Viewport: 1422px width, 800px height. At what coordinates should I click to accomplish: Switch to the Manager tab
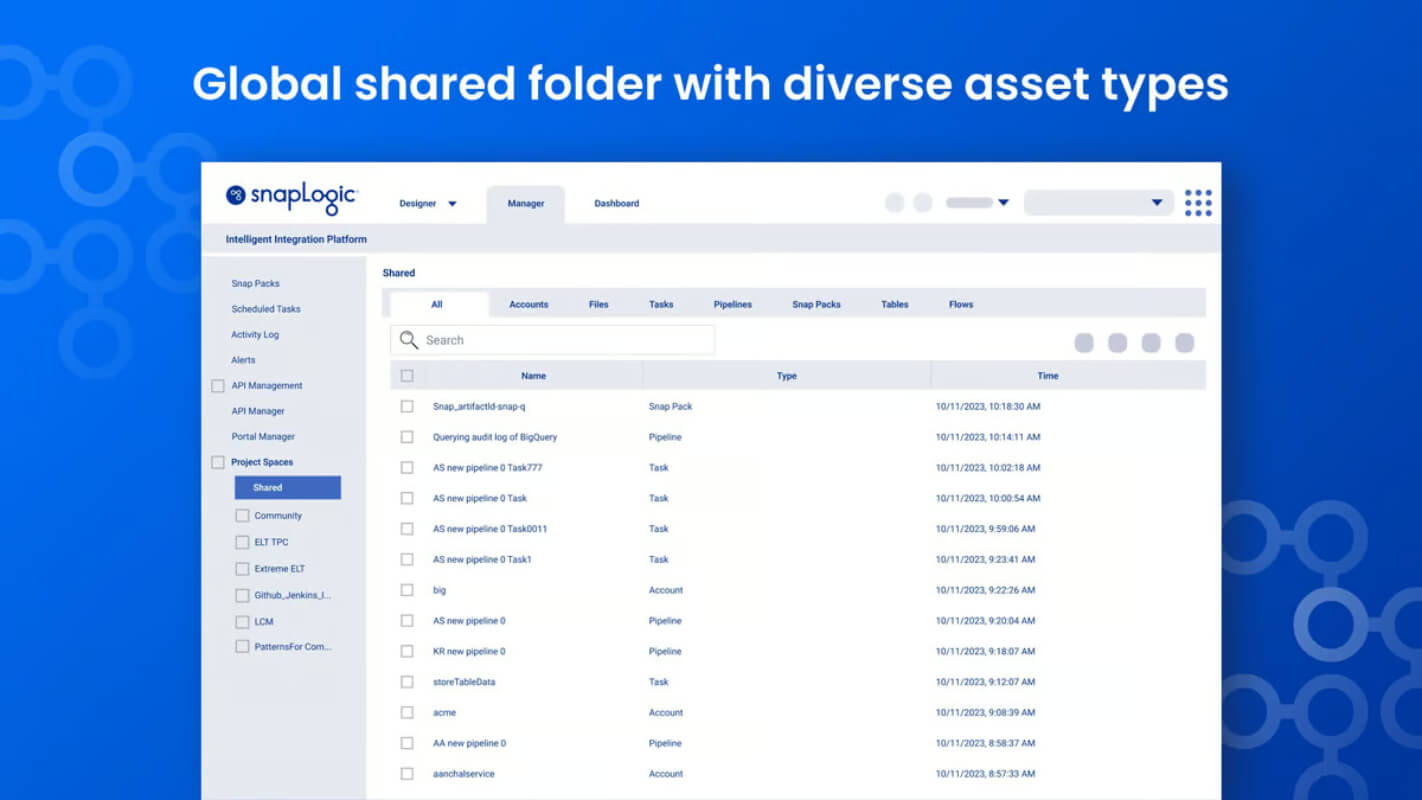tap(526, 204)
